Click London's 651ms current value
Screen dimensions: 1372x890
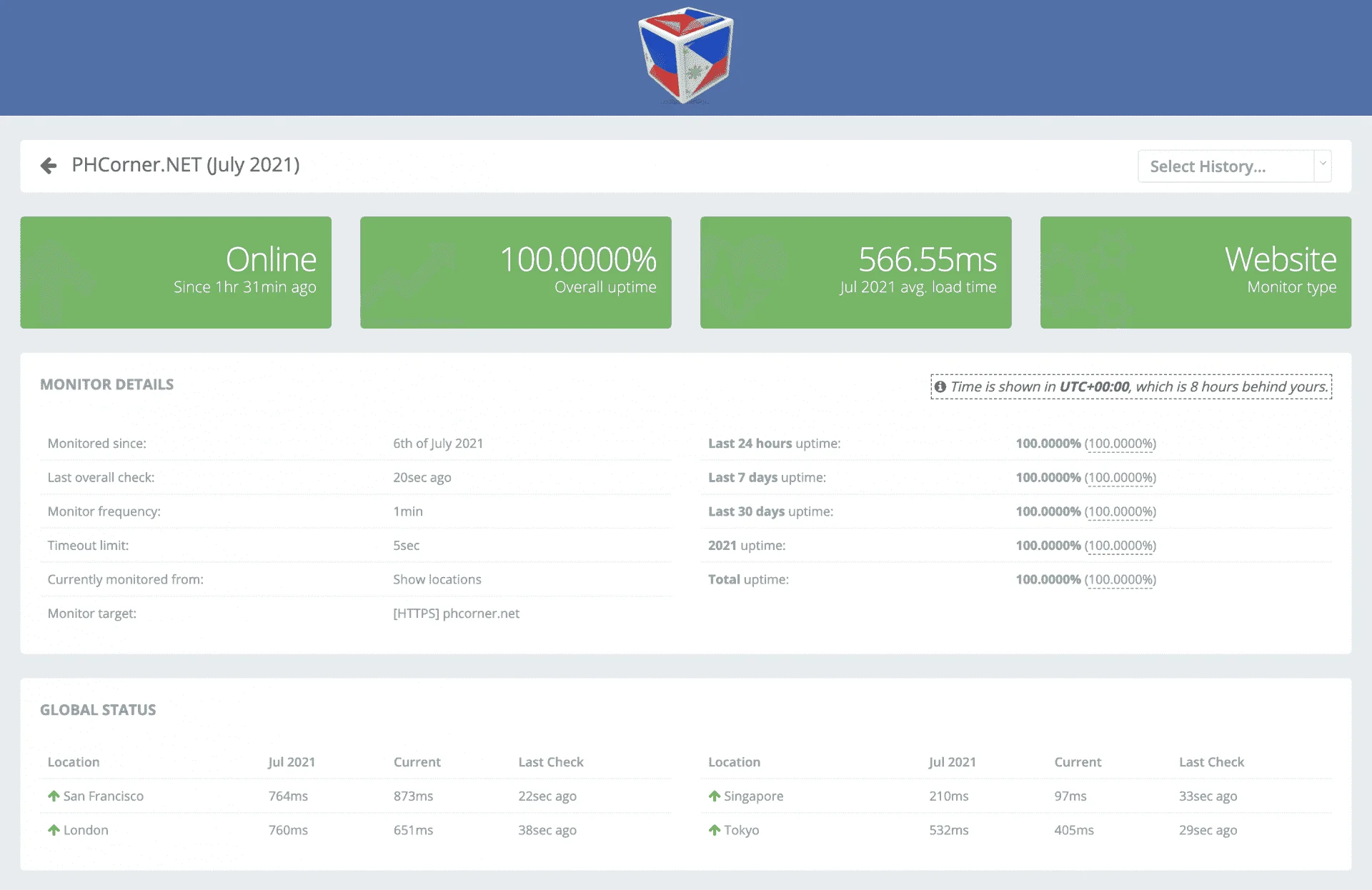tap(414, 830)
